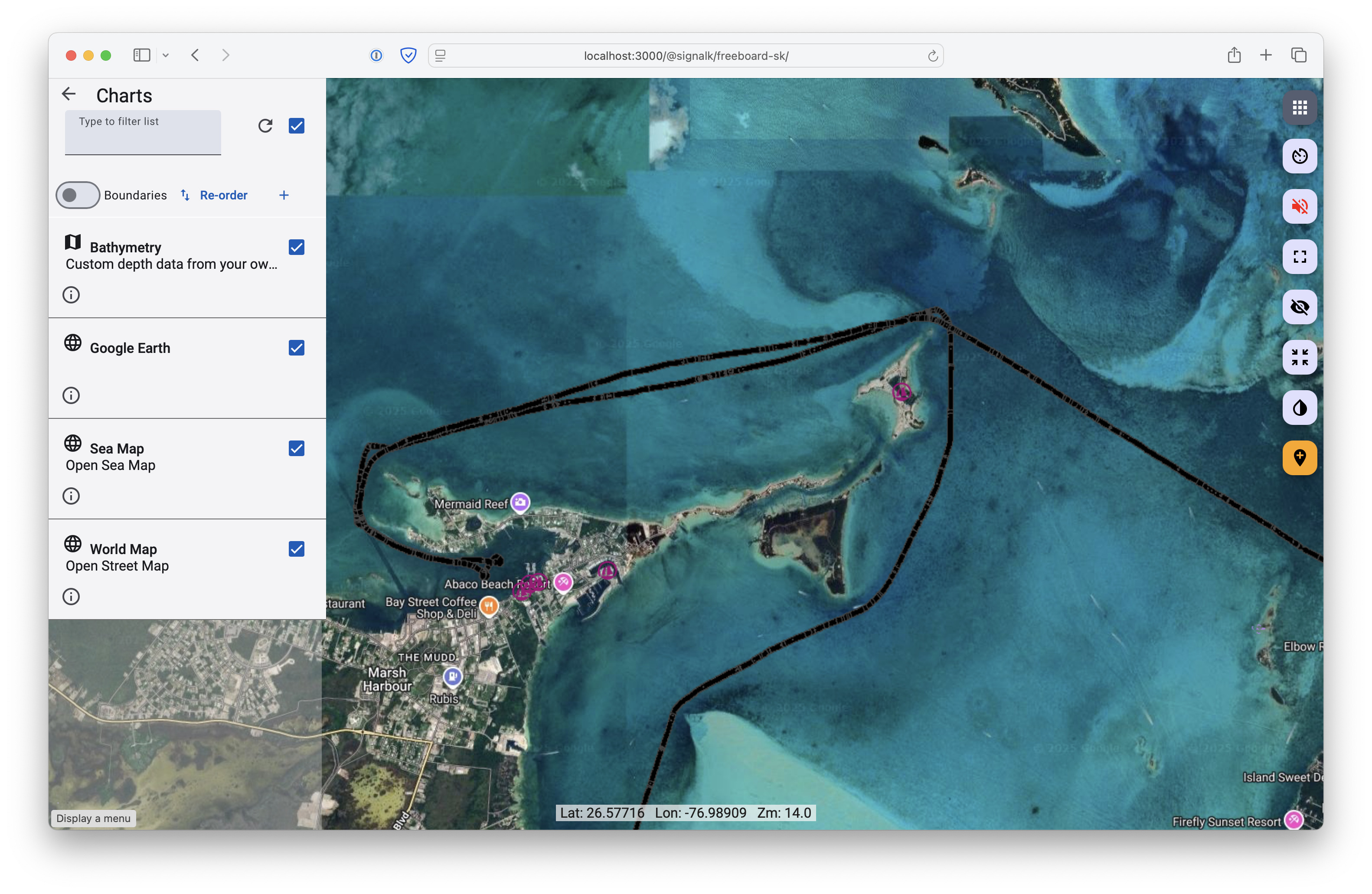This screenshot has width=1372, height=894.
Task: Open the apps grid menu button
Action: tap(1299, 108)
